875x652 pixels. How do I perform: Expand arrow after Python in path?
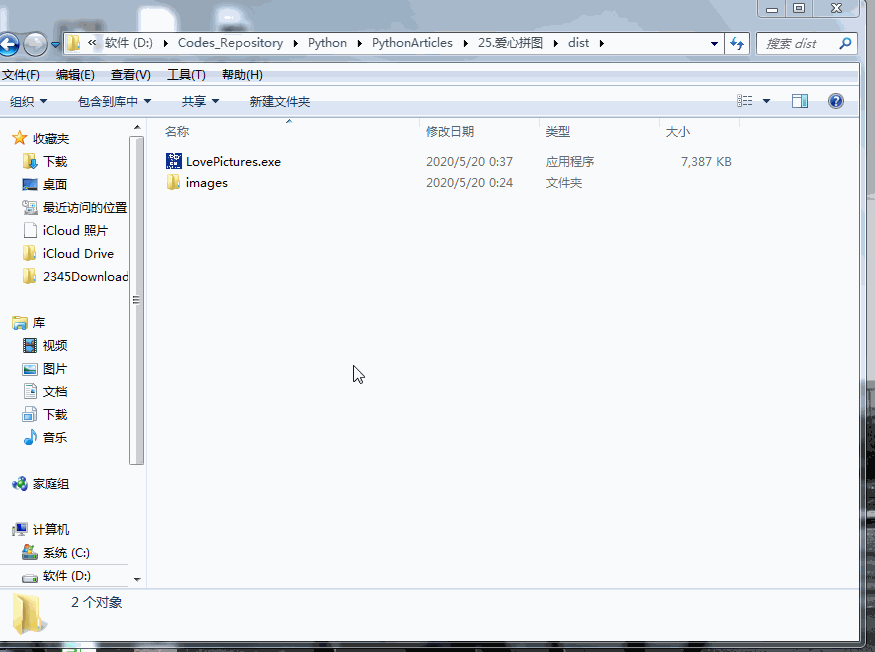pos(359,43)
